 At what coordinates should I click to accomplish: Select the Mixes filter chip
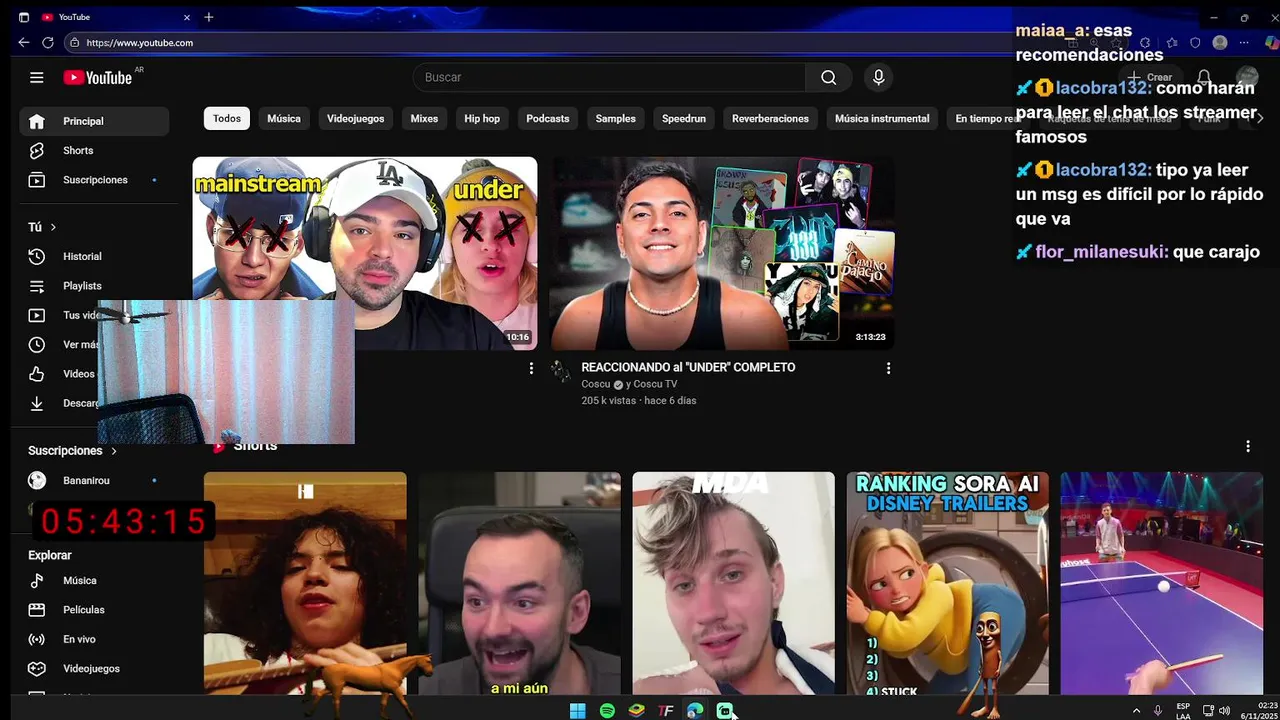pyautogui.click(x=424, y=118)
